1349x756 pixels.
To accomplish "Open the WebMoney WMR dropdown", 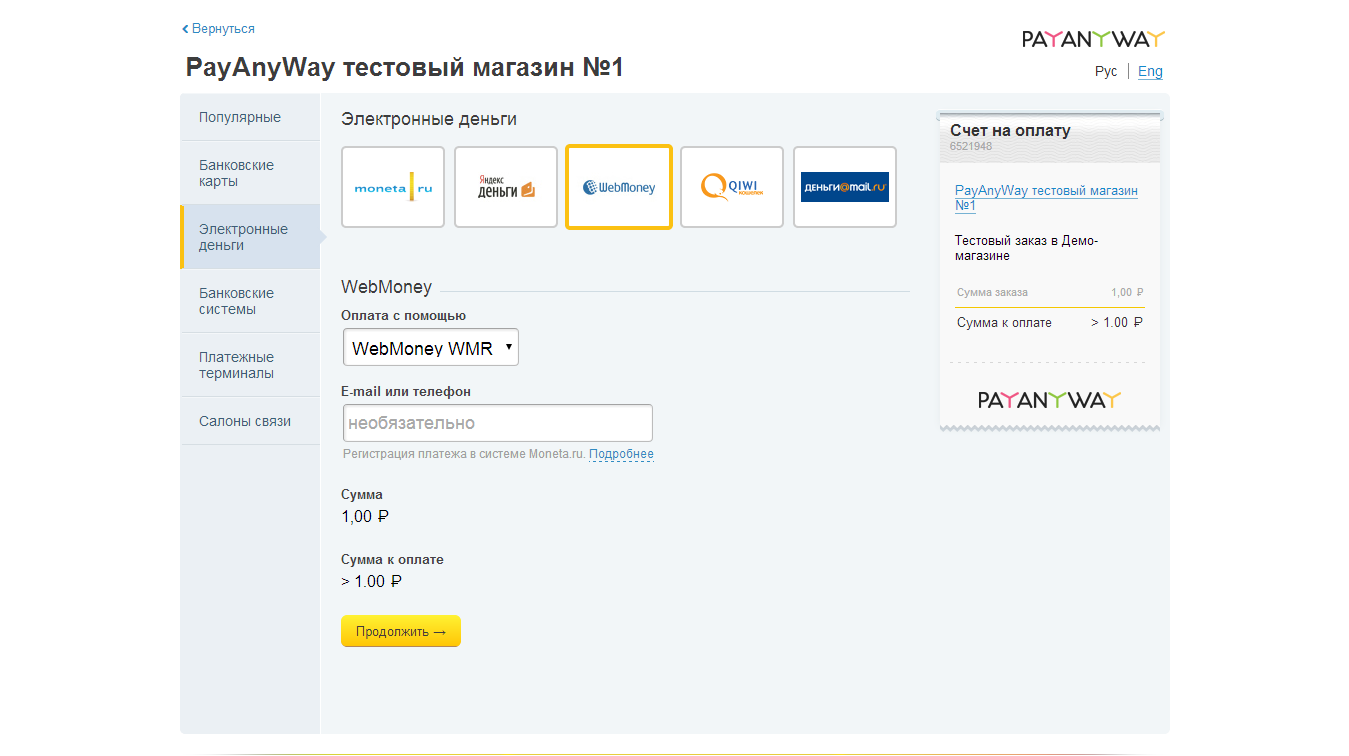I will point(431,348).
